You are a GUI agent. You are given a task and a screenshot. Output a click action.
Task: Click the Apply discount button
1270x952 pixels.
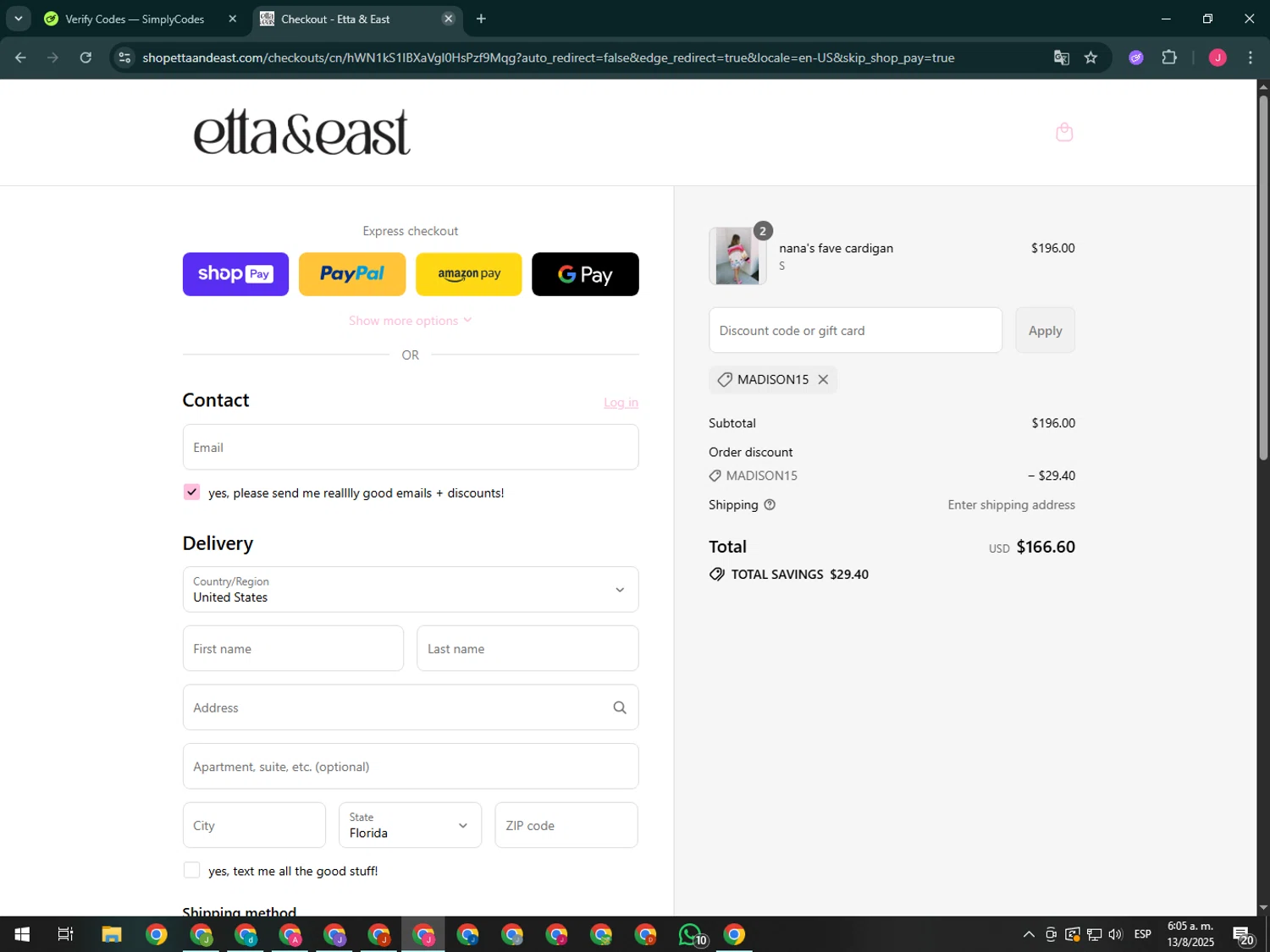point(1045,331)
